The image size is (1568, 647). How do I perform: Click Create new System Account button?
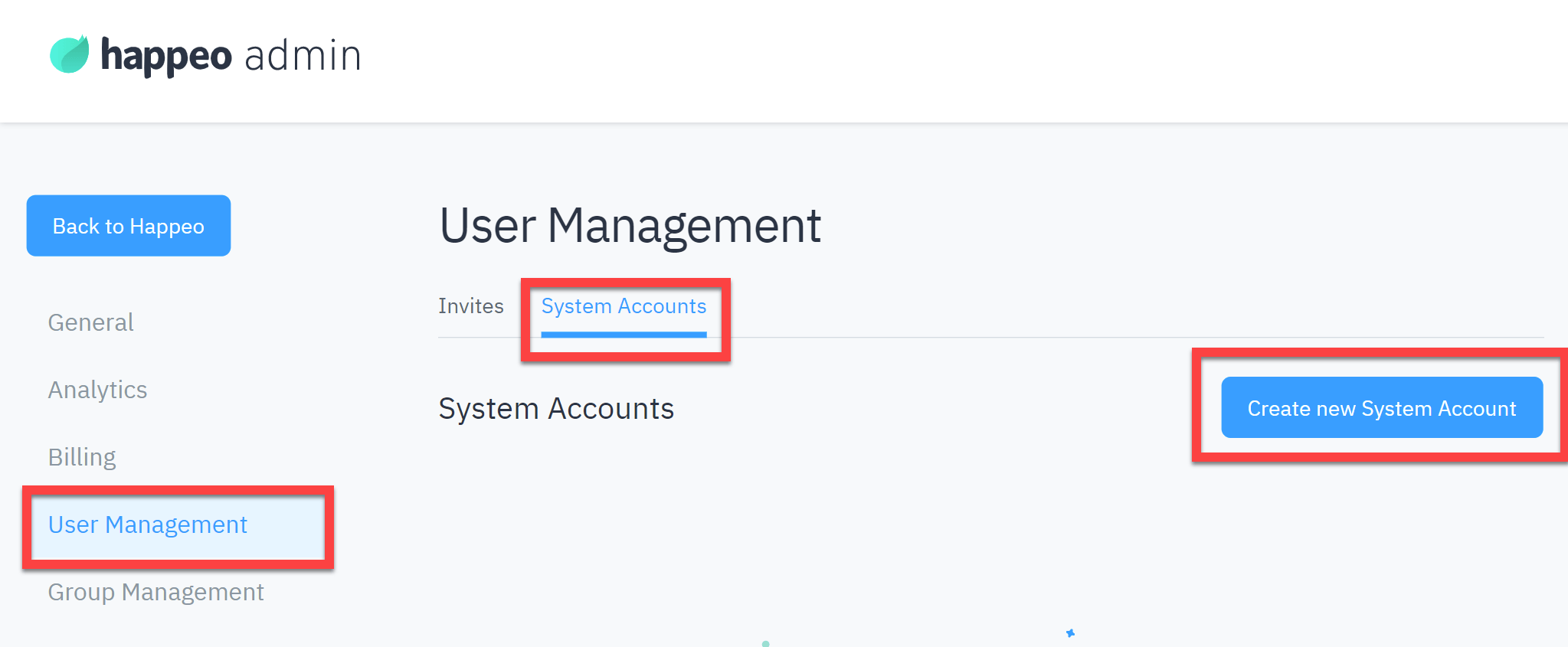(x=1382, y=407)
